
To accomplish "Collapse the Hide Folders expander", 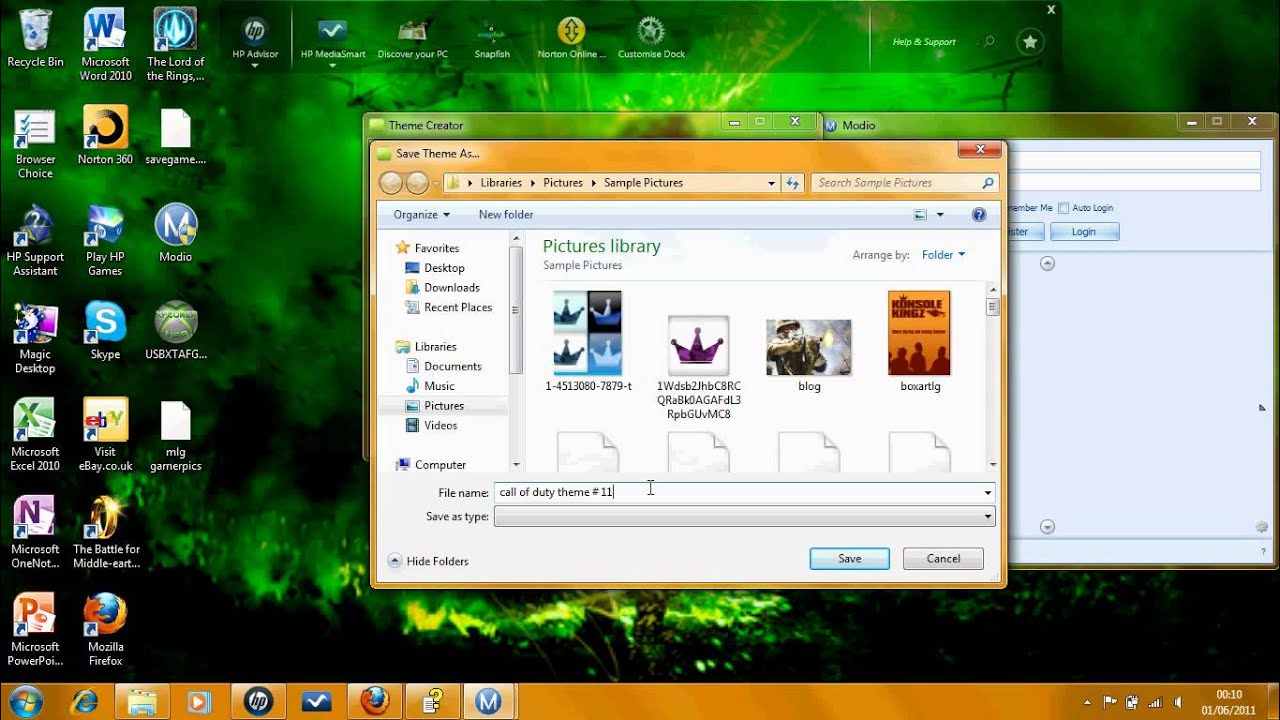I will click(x=428, y=561).
